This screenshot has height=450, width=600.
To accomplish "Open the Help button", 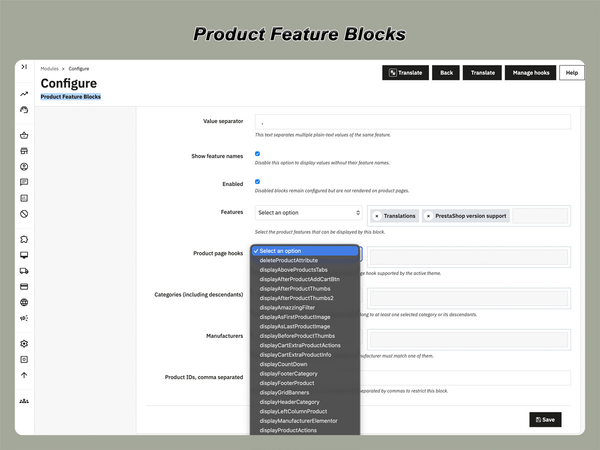I will (572, 73).
